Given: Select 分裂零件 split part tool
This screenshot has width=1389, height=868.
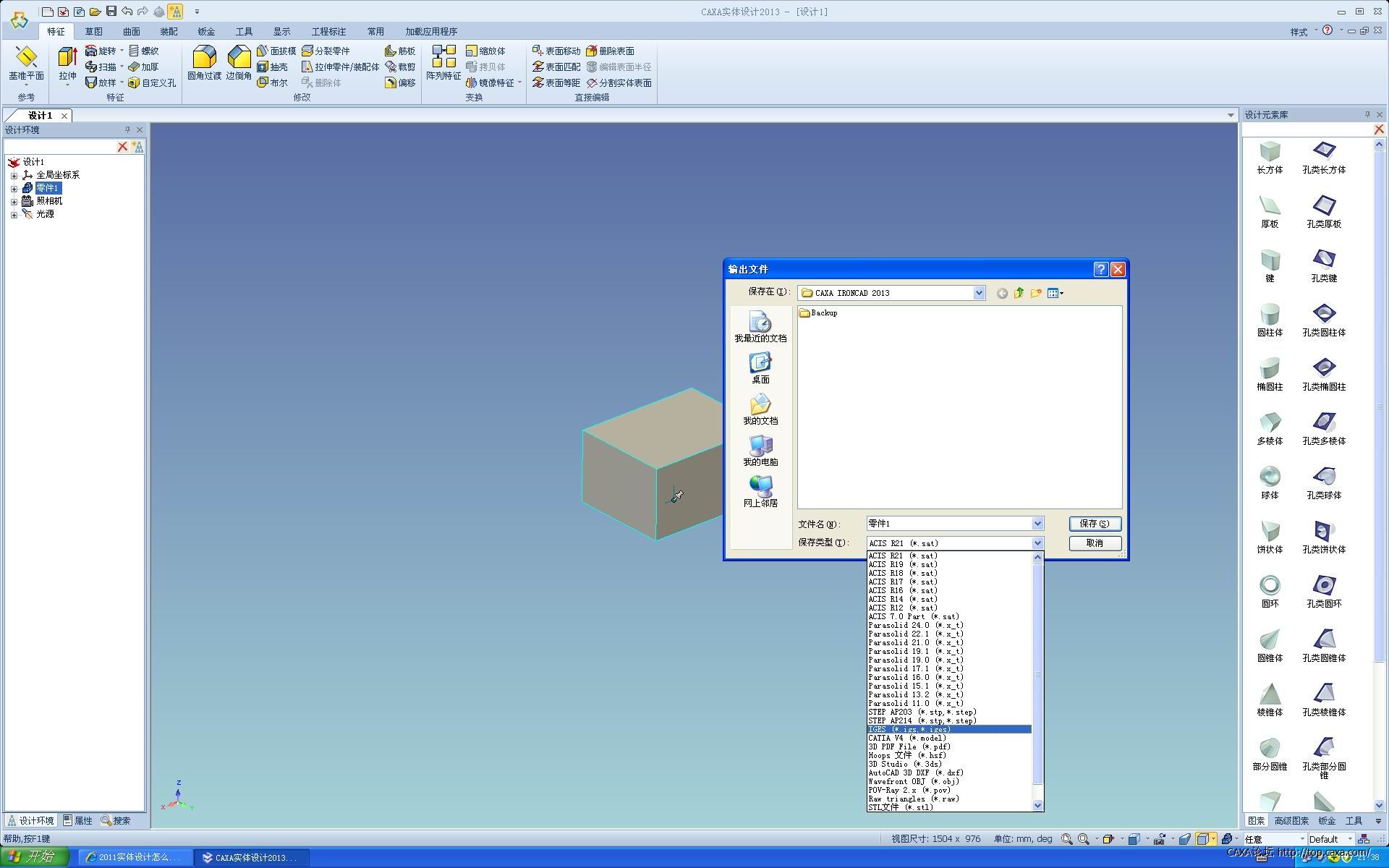Looking at the screenshot, I should click(326, 51).
